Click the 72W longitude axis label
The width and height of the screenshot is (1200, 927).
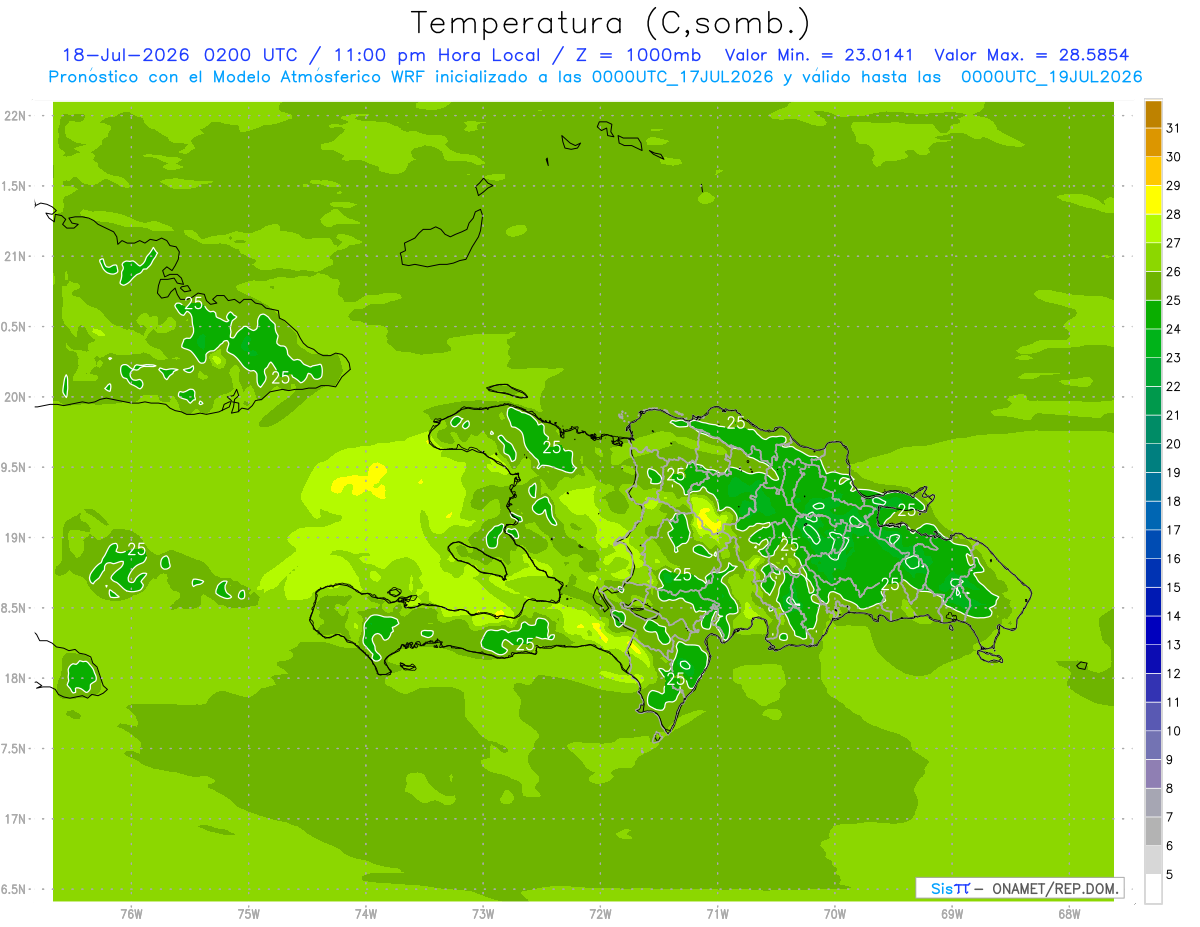pyautogui.click(x=600, y=913)
